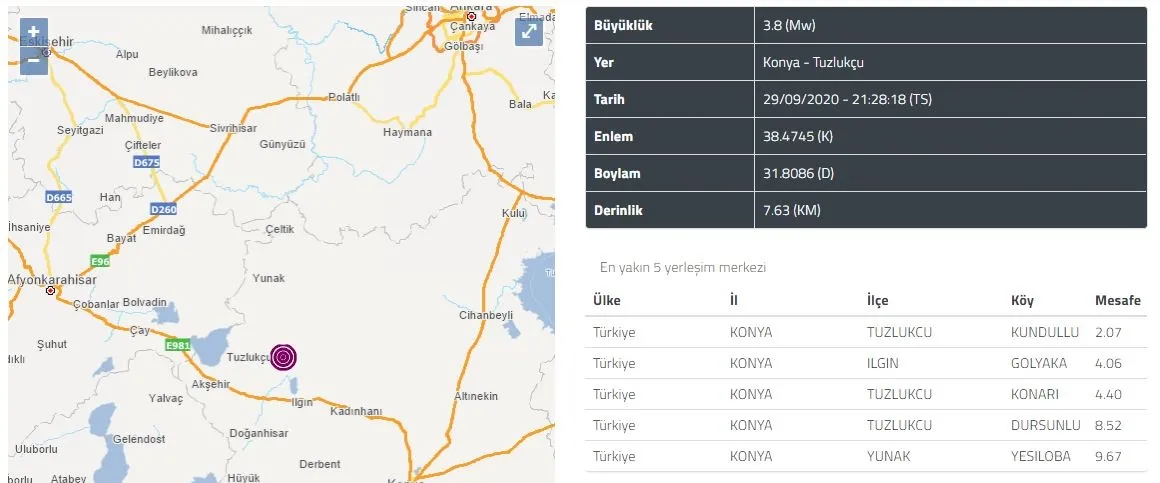Zoom in on the map
Viewport: 1160px width, 483px height.
coord(33,32)
